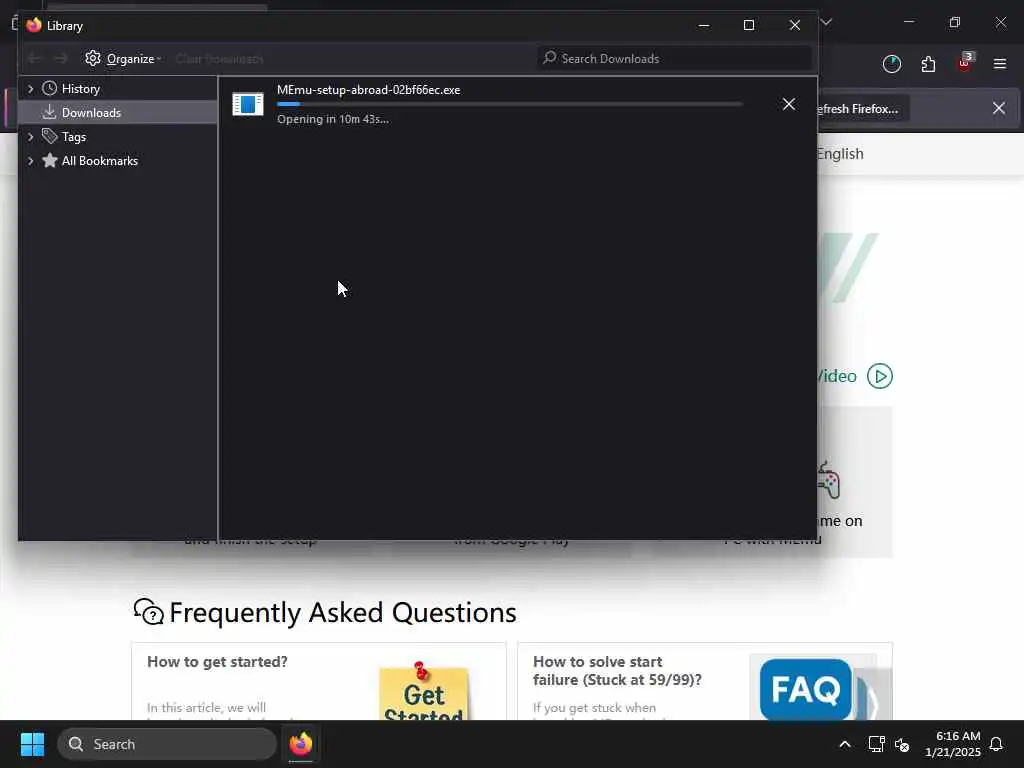
Task: Click the Downloads arrow icon in sidebar
Action: (50, 112)
